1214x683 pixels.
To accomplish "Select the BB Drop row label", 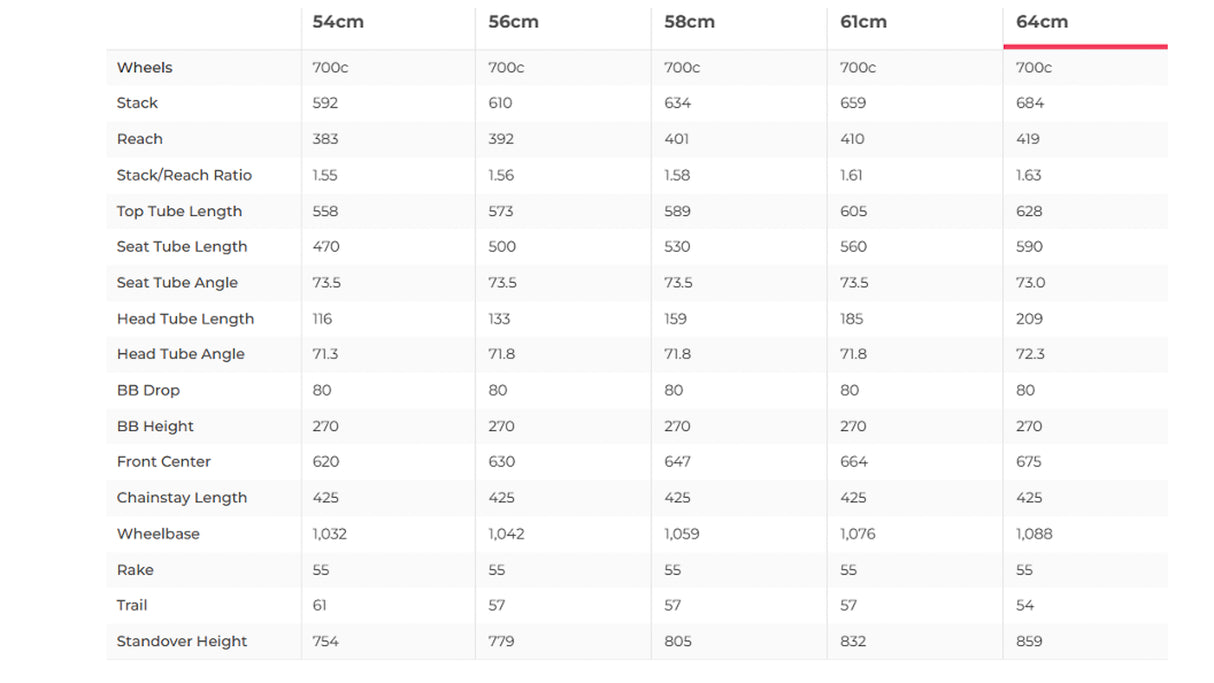I will pos(149,390).
